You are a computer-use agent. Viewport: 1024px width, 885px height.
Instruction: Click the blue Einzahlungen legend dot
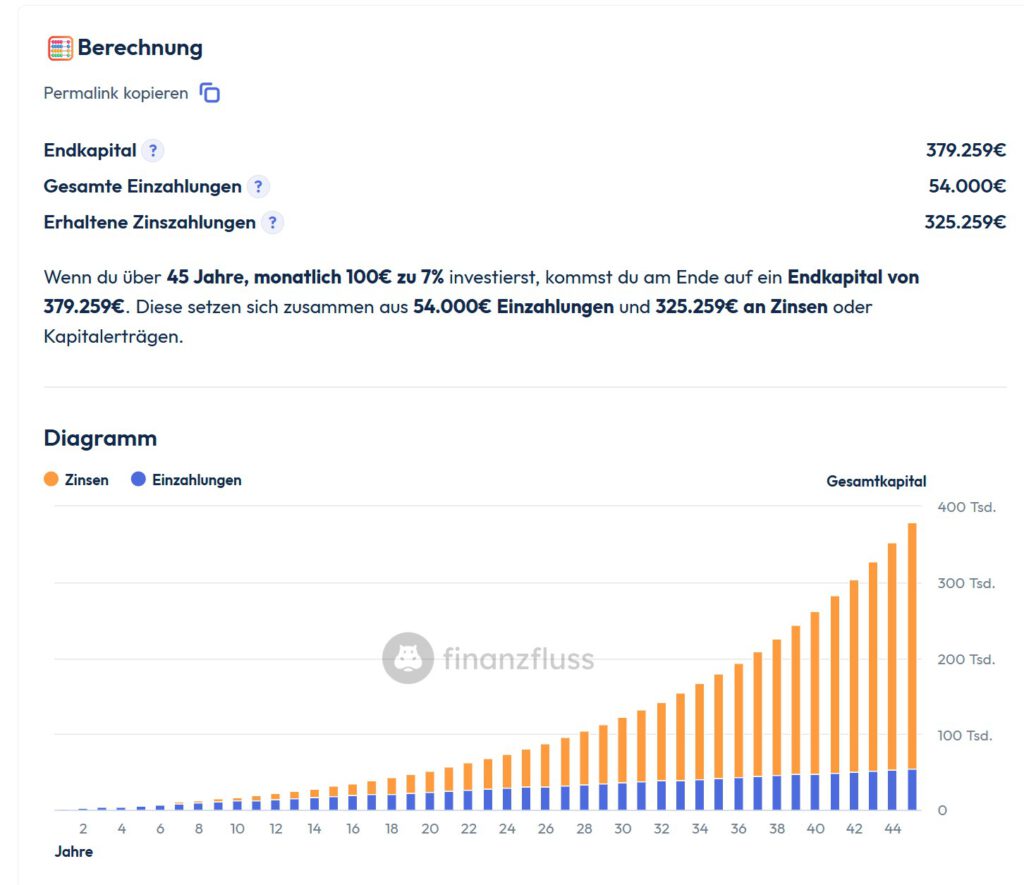coord(139,480)
